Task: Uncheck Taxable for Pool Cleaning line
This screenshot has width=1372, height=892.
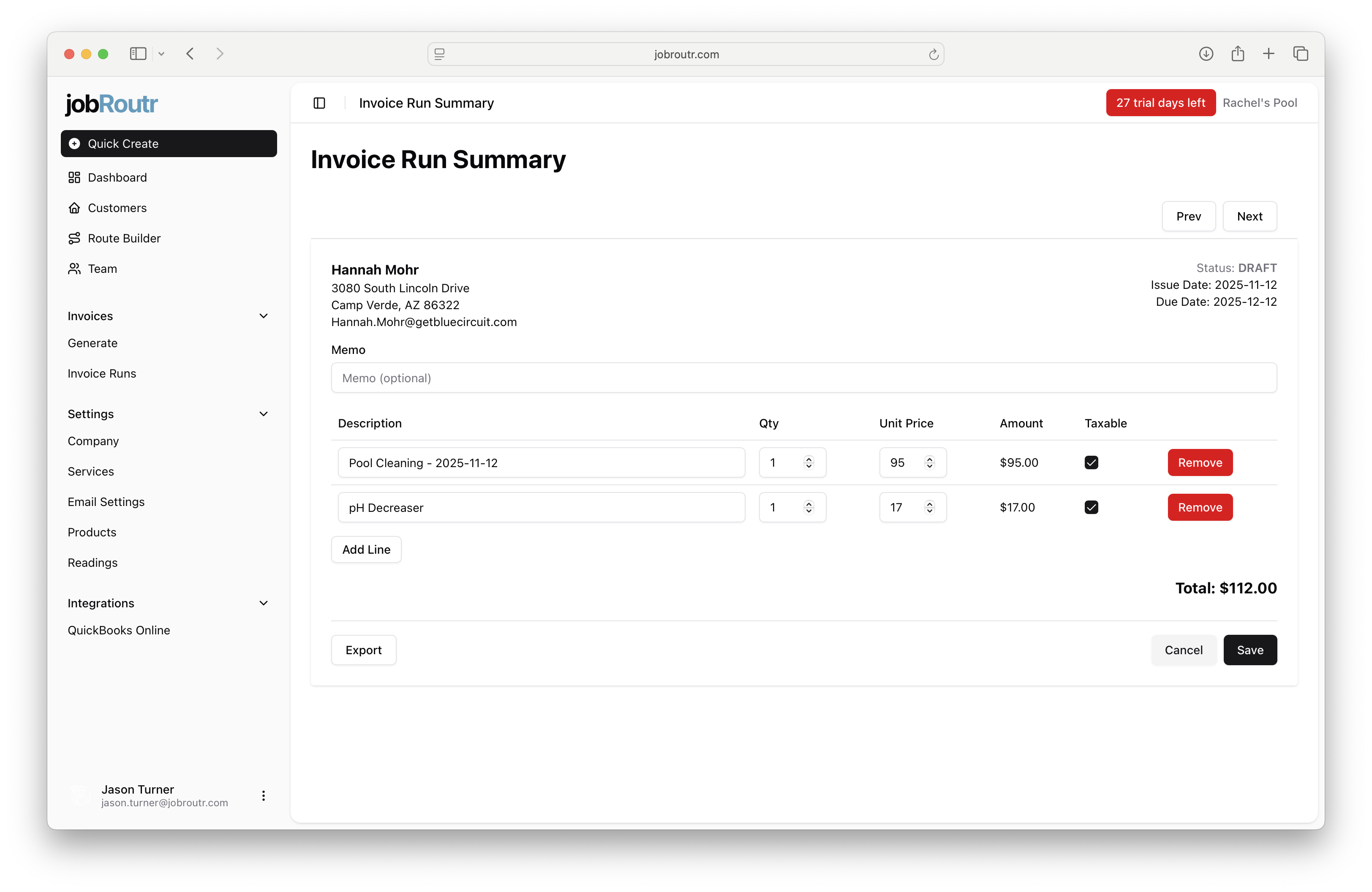Action: click(x=1091, y=462)
